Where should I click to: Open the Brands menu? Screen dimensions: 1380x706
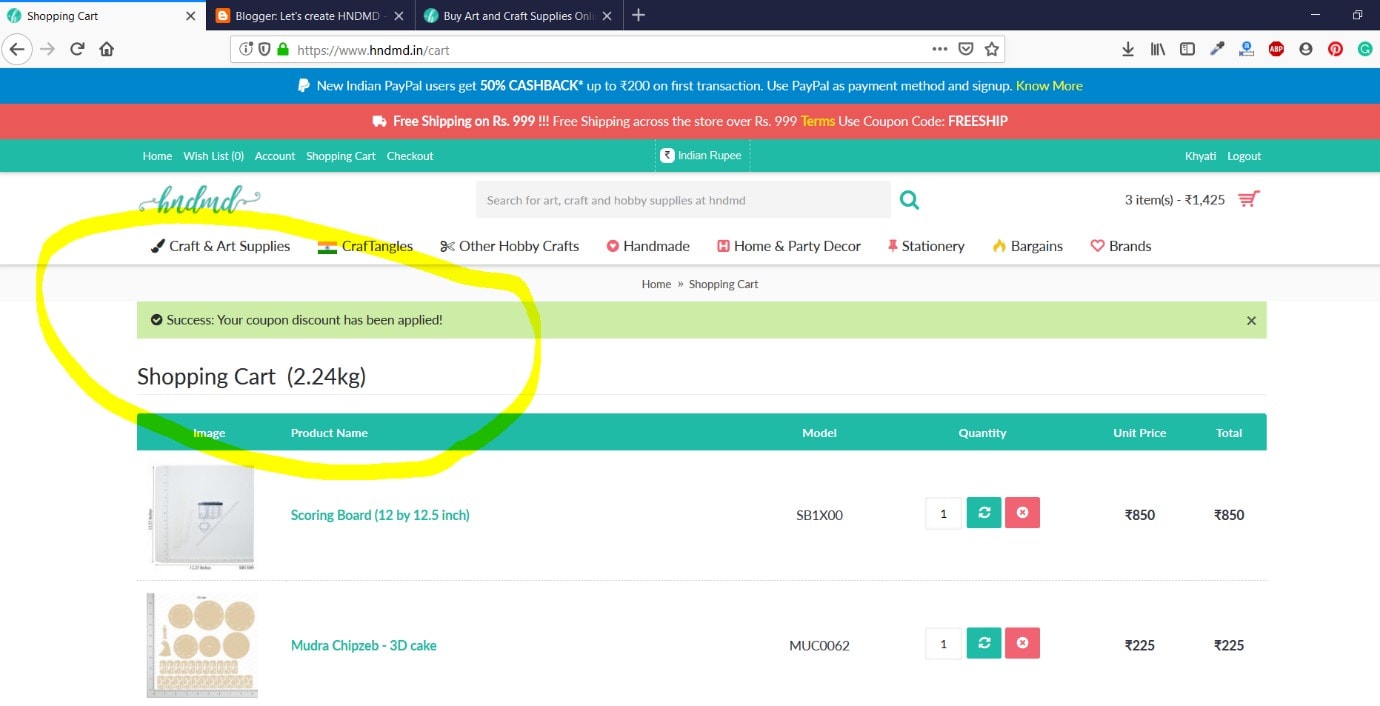[x=1121, y=246]
